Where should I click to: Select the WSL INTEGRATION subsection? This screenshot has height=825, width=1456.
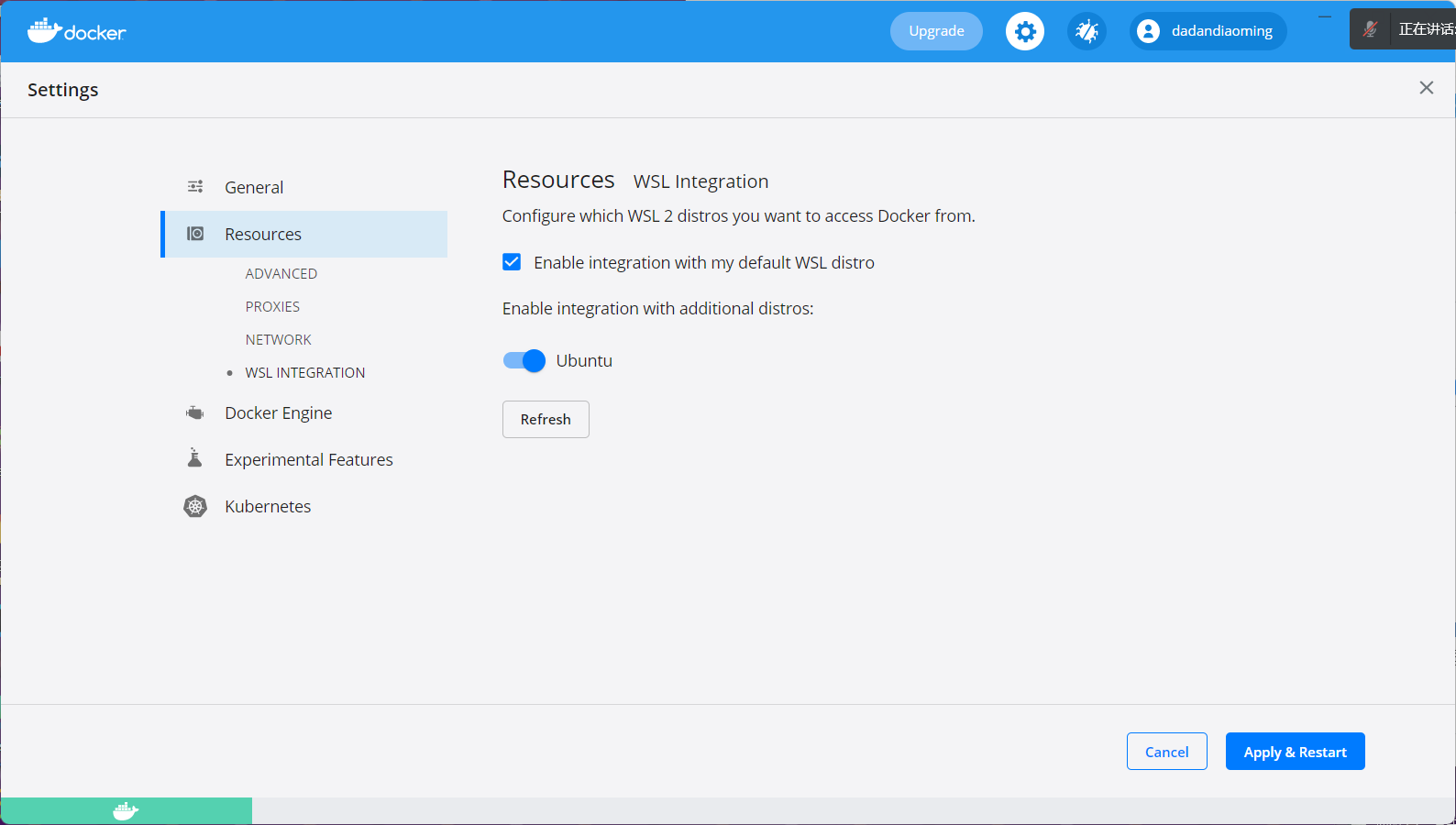[305, 372]
